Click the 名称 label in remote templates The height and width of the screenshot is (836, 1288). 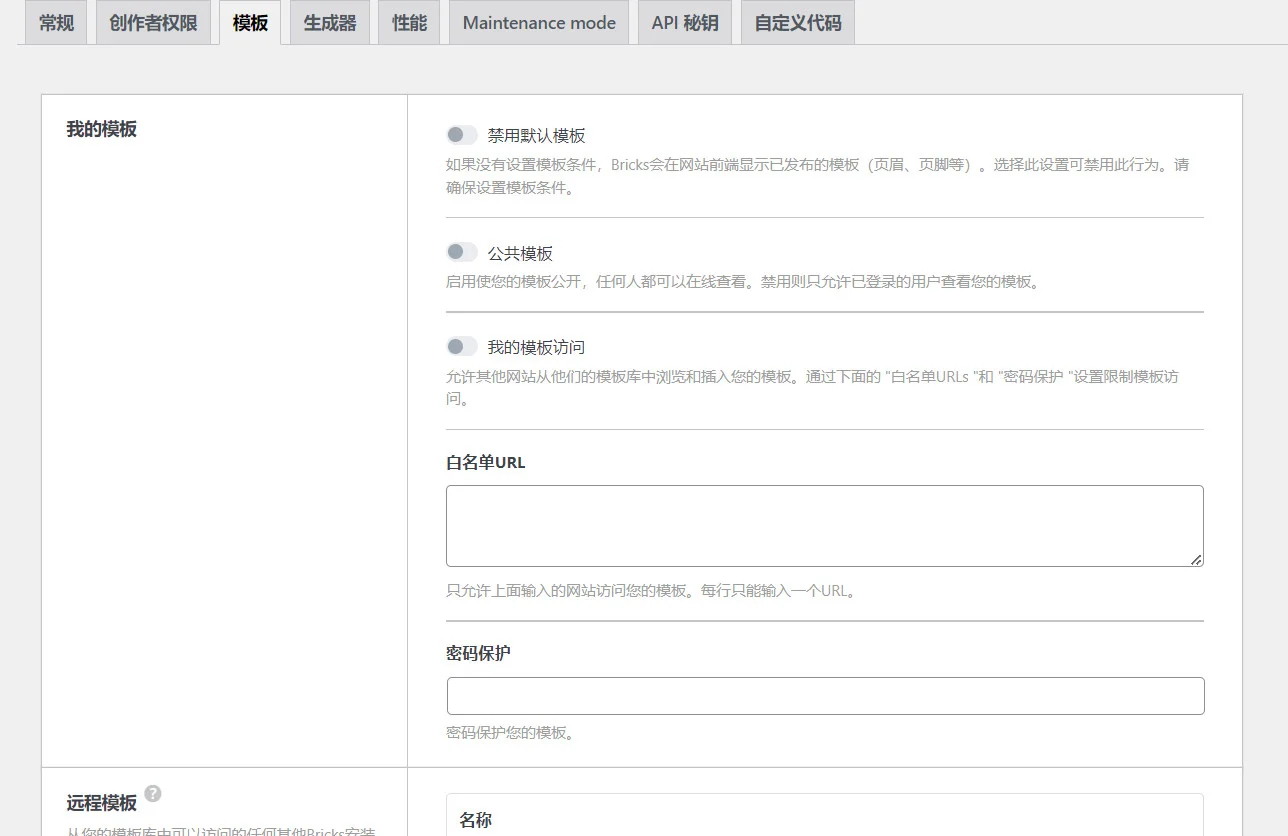(x=476, y=820)
